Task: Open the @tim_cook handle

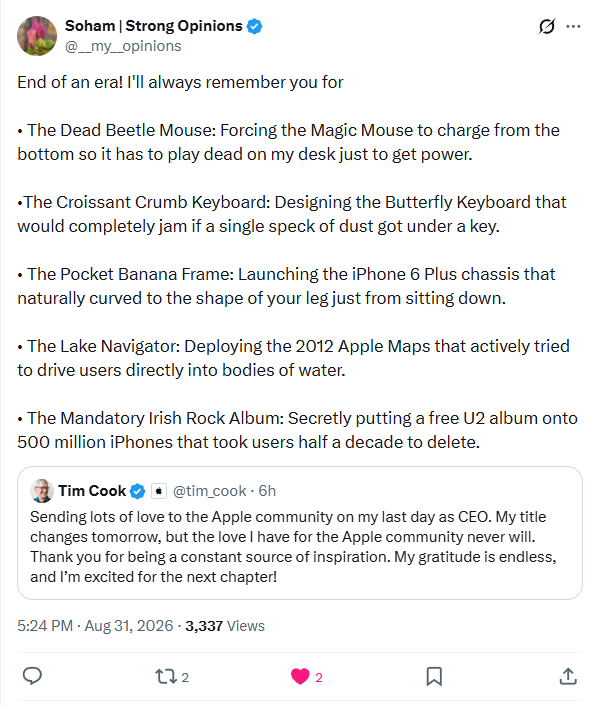Action: tap(209, 491)
